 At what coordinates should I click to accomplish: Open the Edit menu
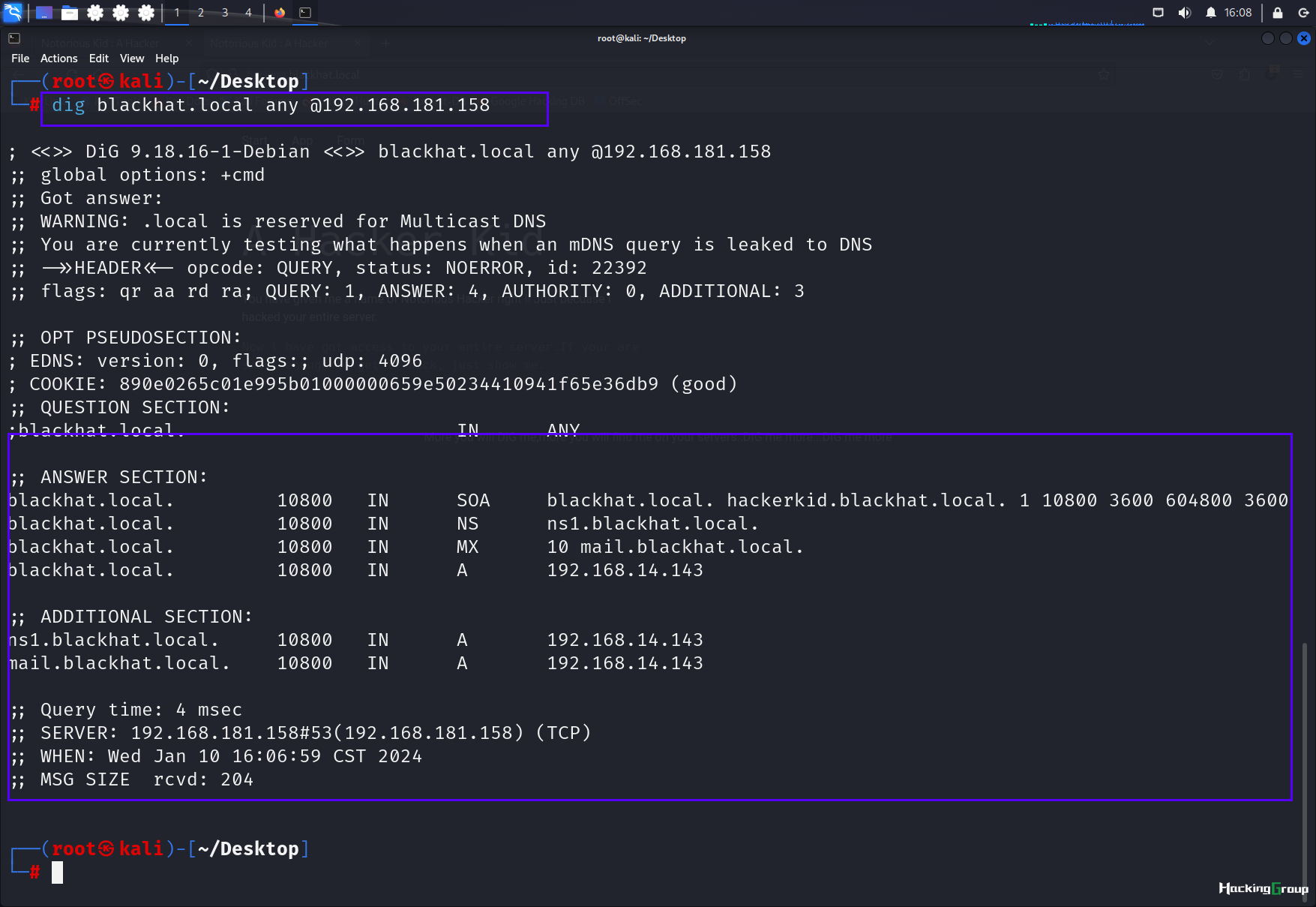pos(99,59)
